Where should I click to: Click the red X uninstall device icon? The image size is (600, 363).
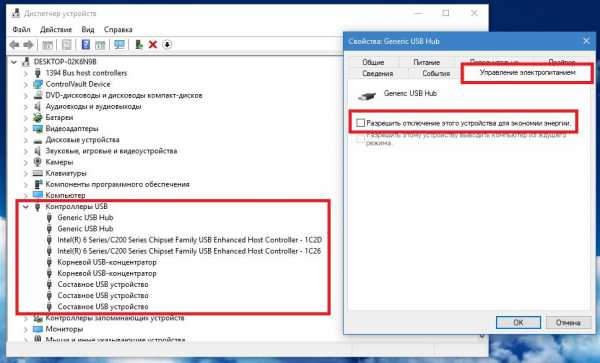(x=153, y=45)
